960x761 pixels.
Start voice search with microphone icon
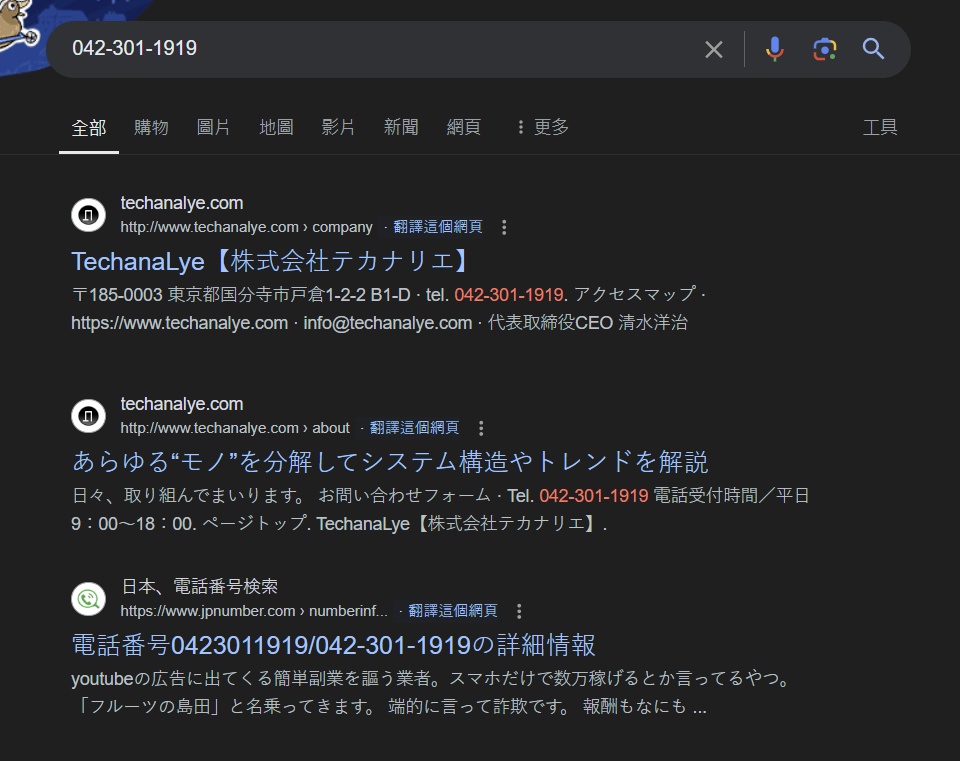pyautogui.click(x=774, y=49)
